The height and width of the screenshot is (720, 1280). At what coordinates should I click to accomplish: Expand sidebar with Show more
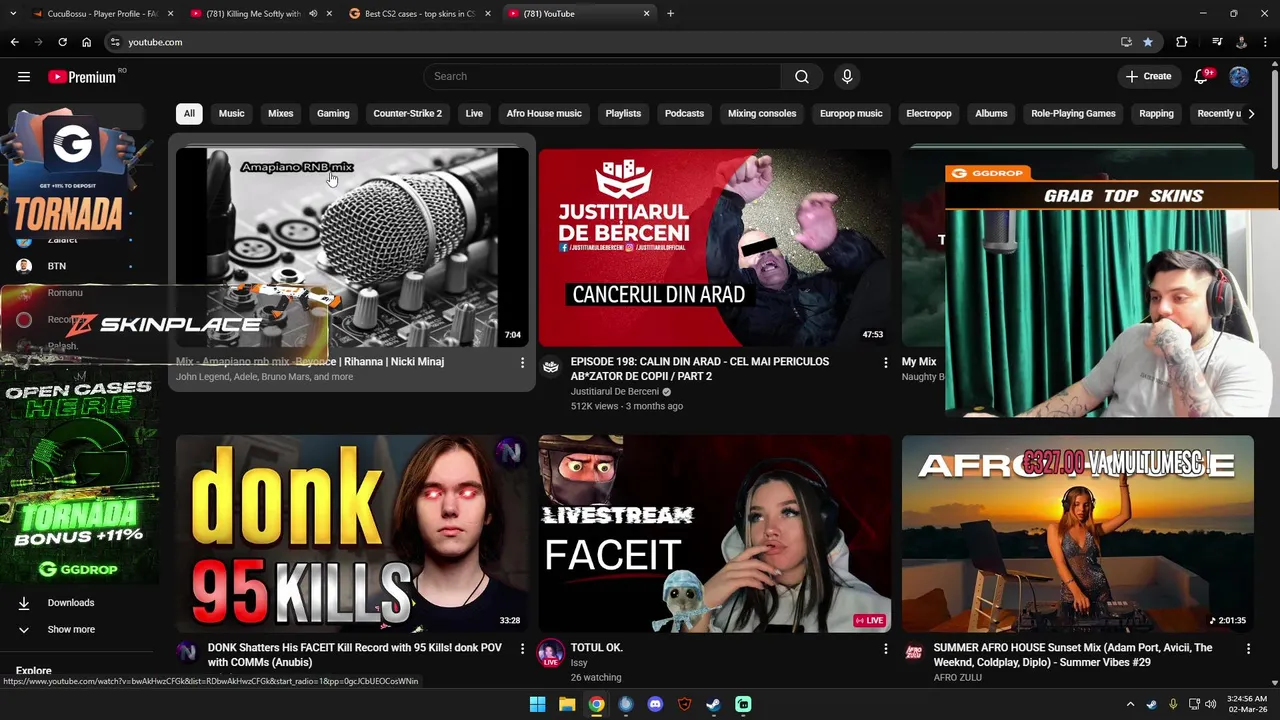click(x=71, y=630)
